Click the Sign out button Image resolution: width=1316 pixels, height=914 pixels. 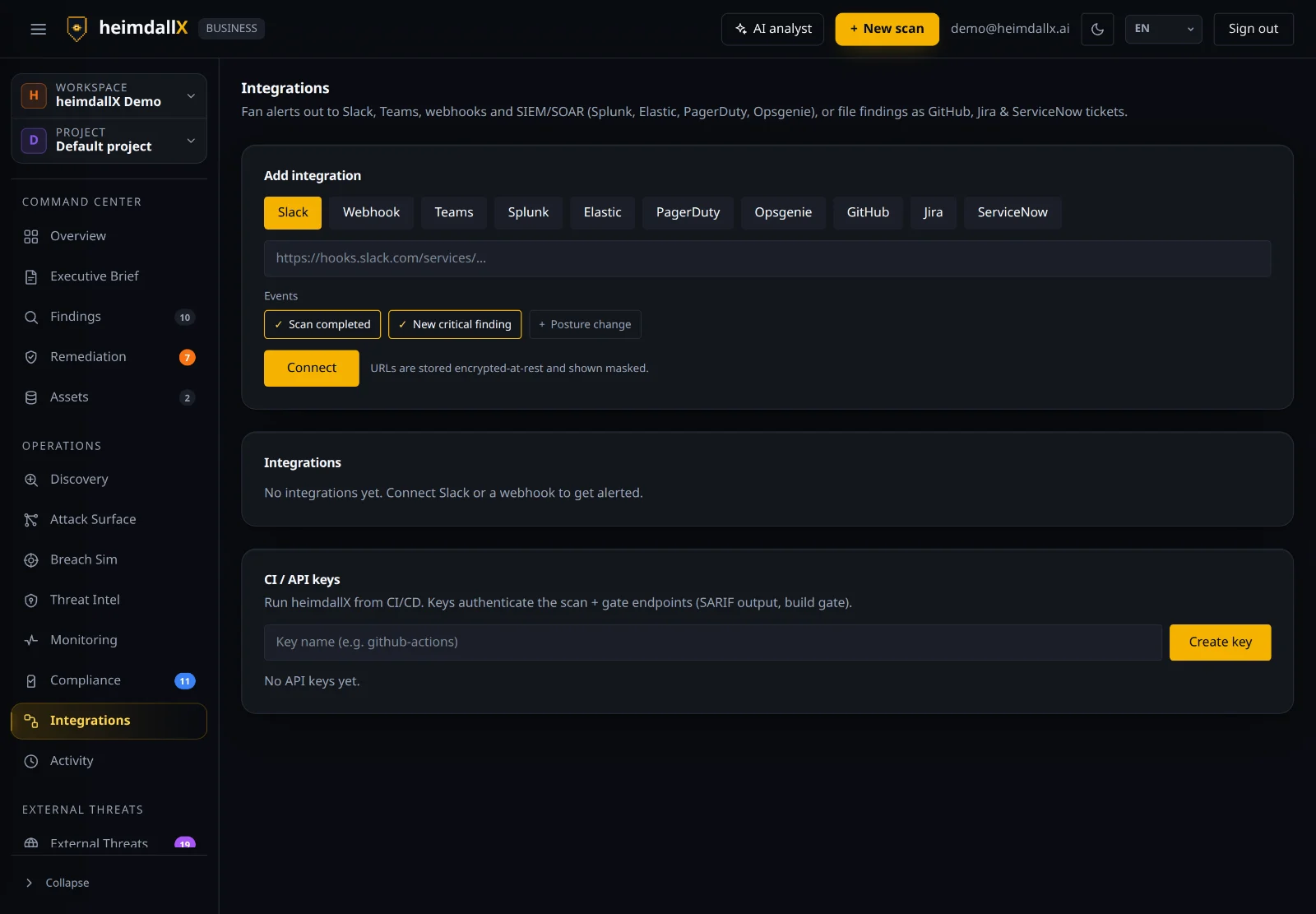1253,29
